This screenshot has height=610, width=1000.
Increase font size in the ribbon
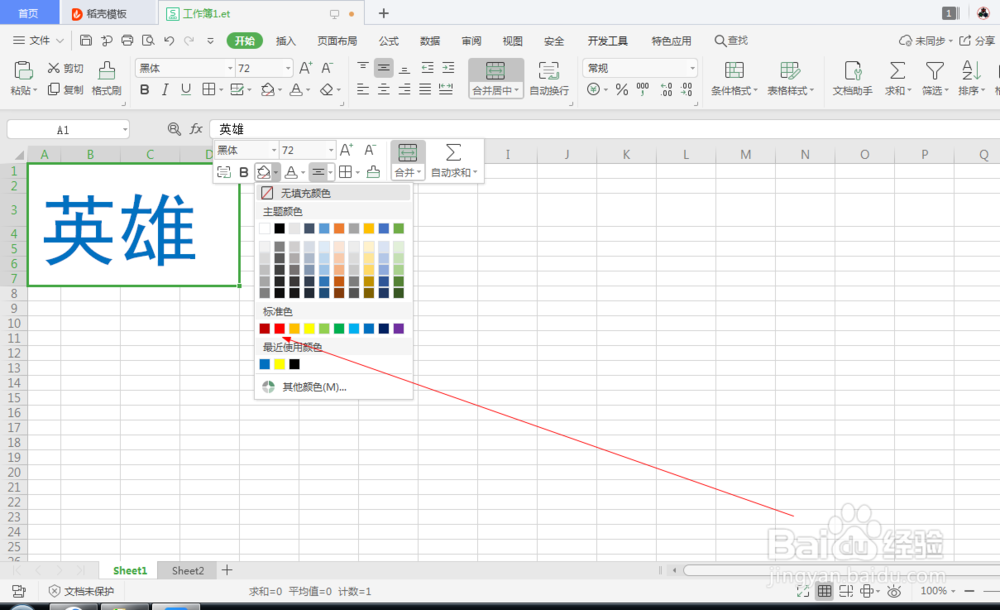point(306,68)
